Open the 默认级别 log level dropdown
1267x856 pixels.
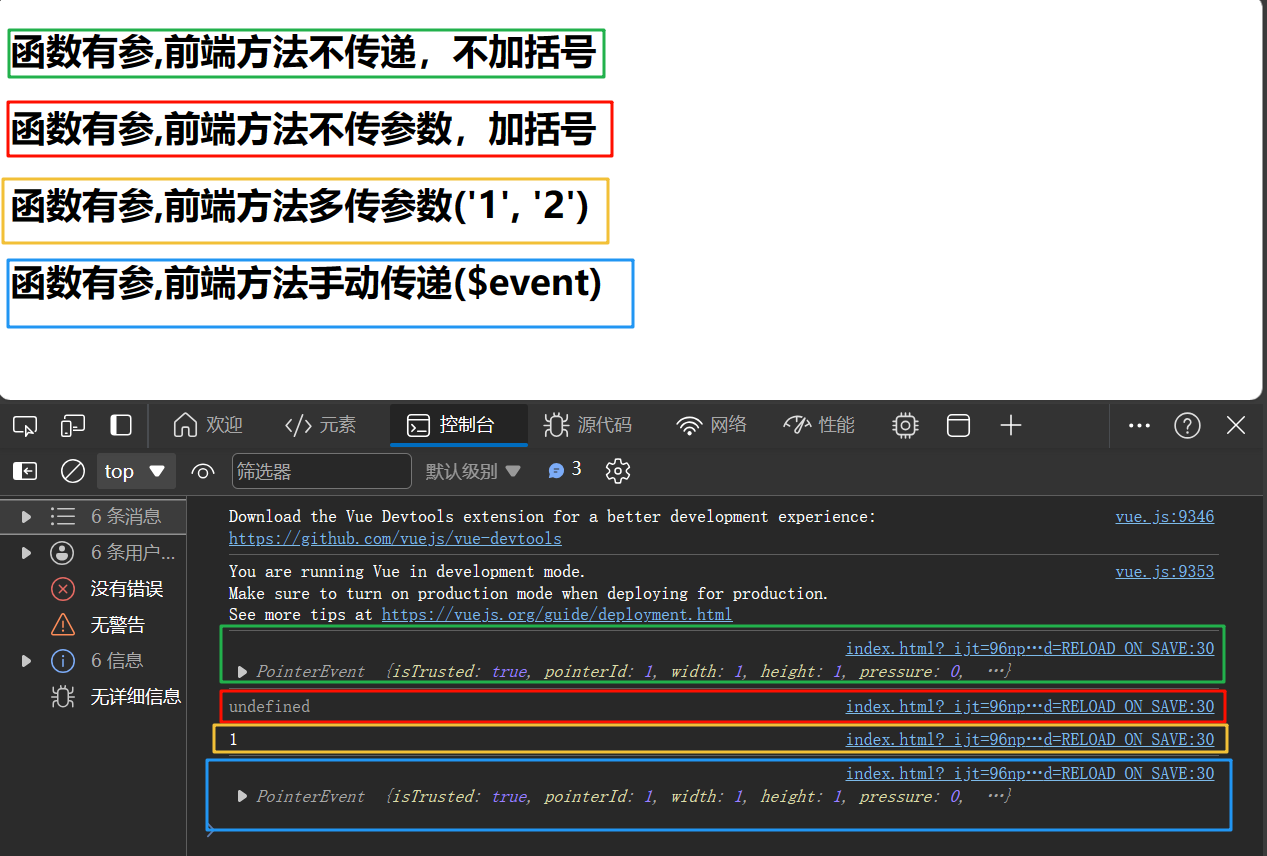(x=474, y=471)
